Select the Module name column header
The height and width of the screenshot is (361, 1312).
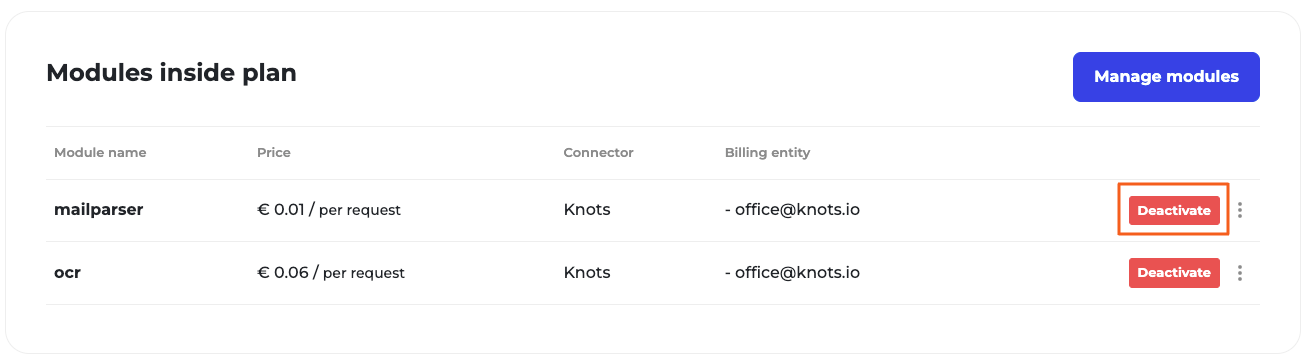pos(100,153)
